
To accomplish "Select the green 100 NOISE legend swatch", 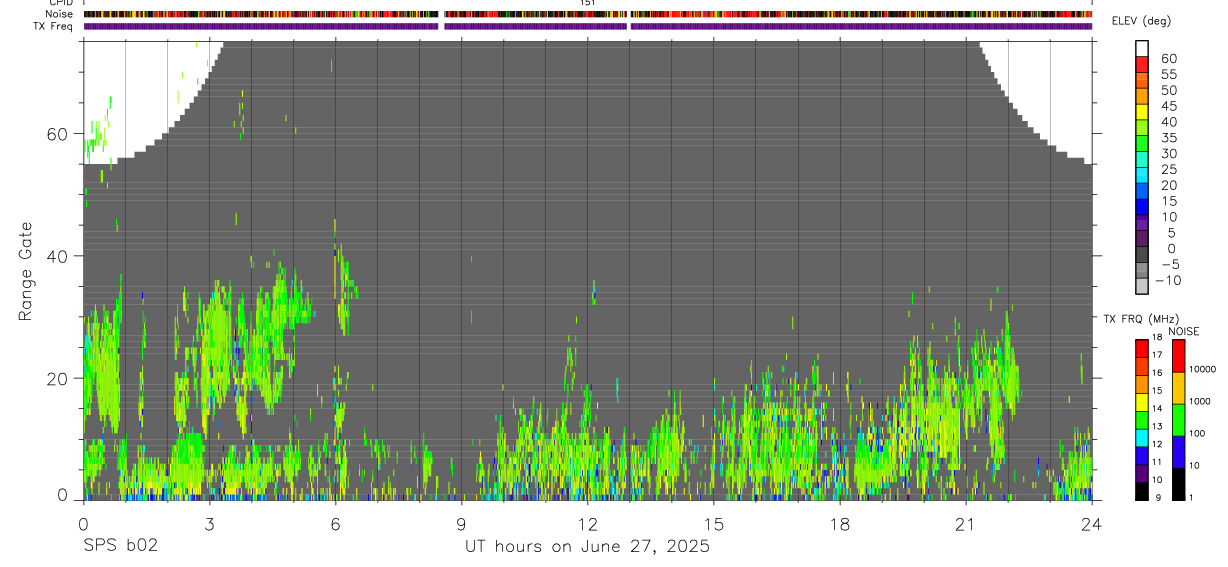I will [x=1179, y=420].
